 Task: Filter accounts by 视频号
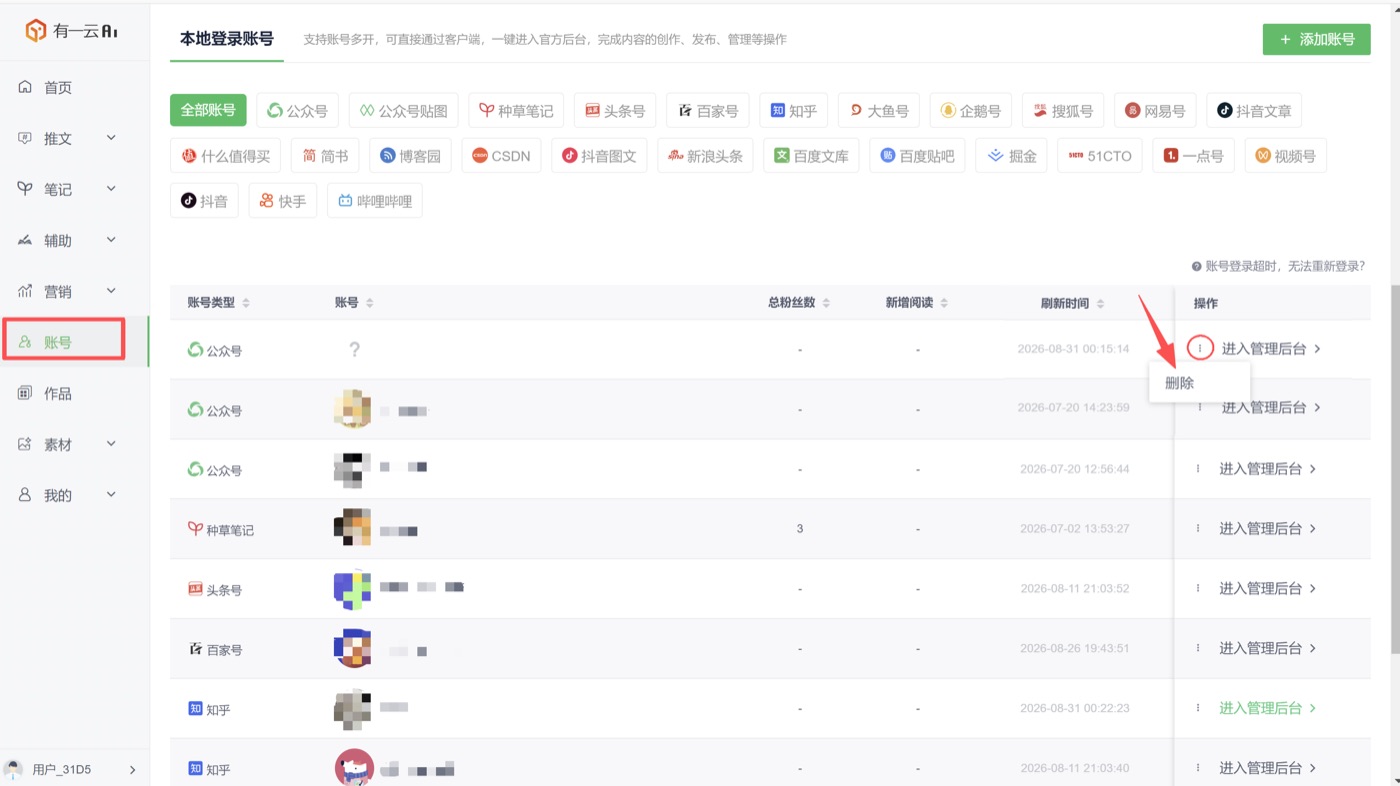pos(1286,156)
